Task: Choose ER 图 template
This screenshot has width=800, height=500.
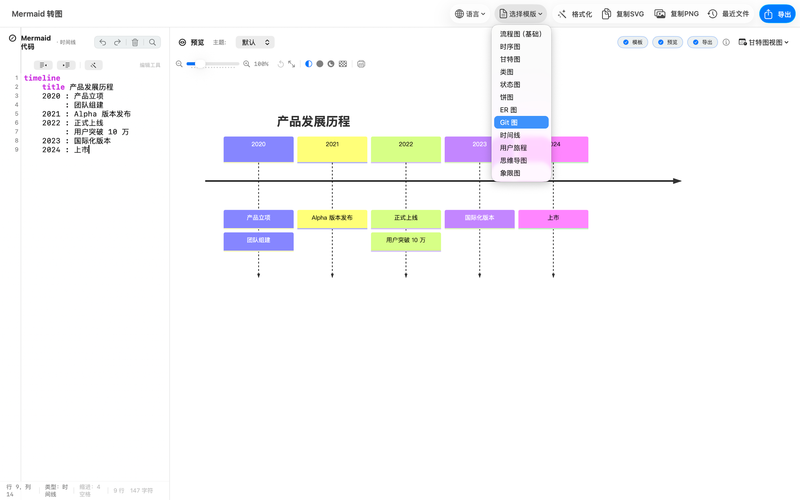Action: click(x=521, y=110)
